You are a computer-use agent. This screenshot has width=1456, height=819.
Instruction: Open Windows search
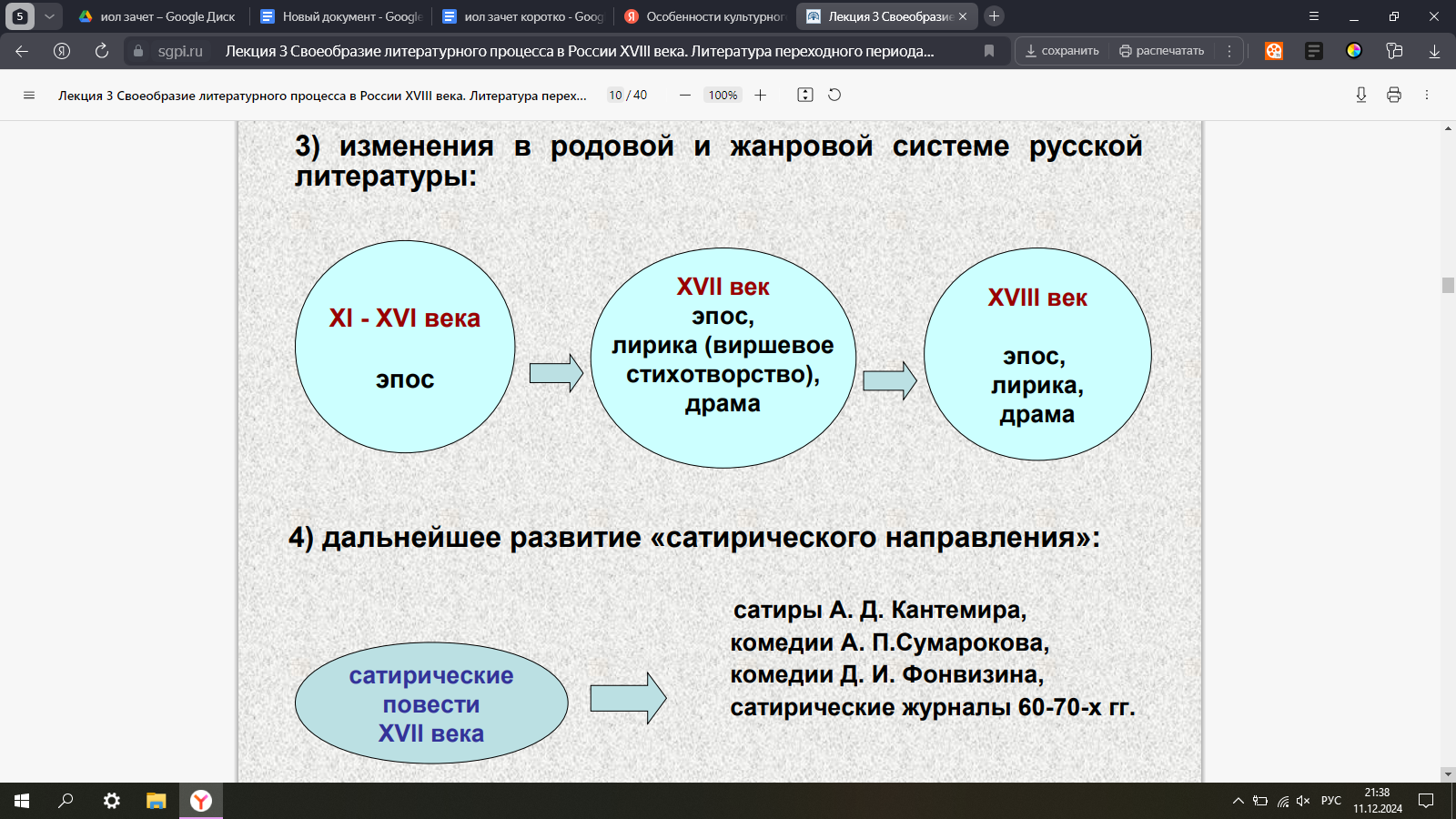[66, 801]
